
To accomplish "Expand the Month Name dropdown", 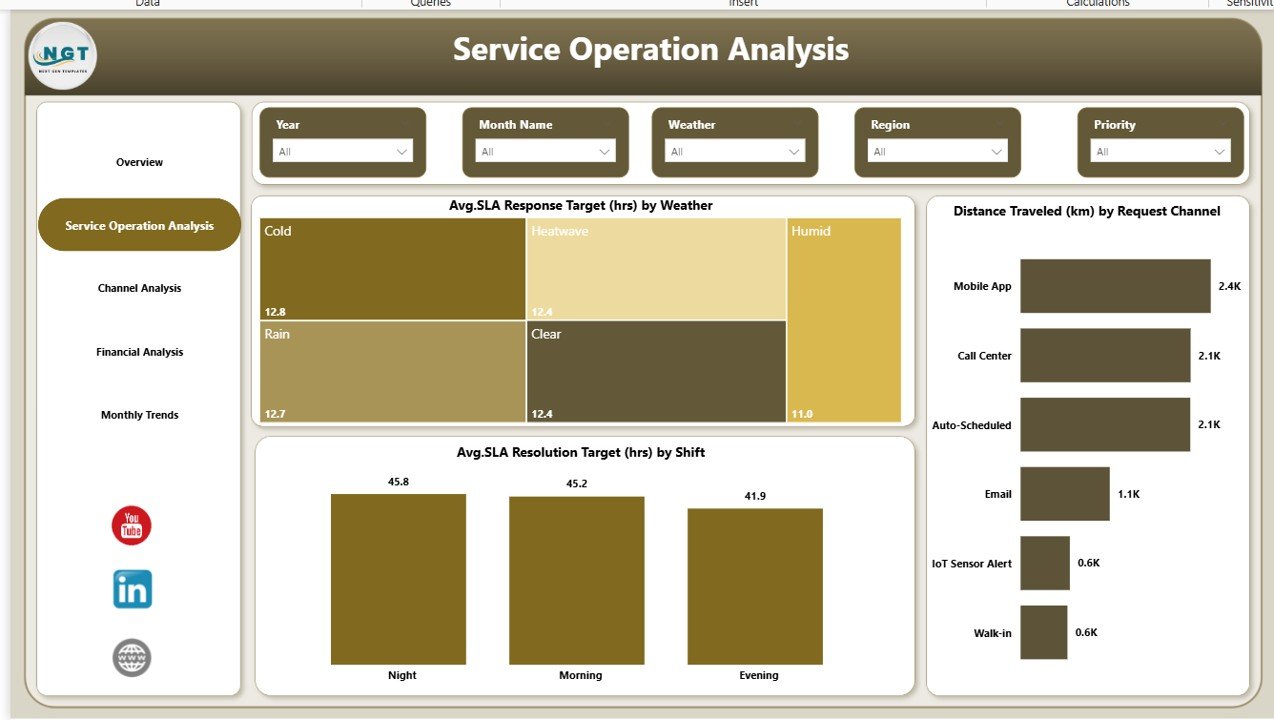I will [x=604, y=151].
